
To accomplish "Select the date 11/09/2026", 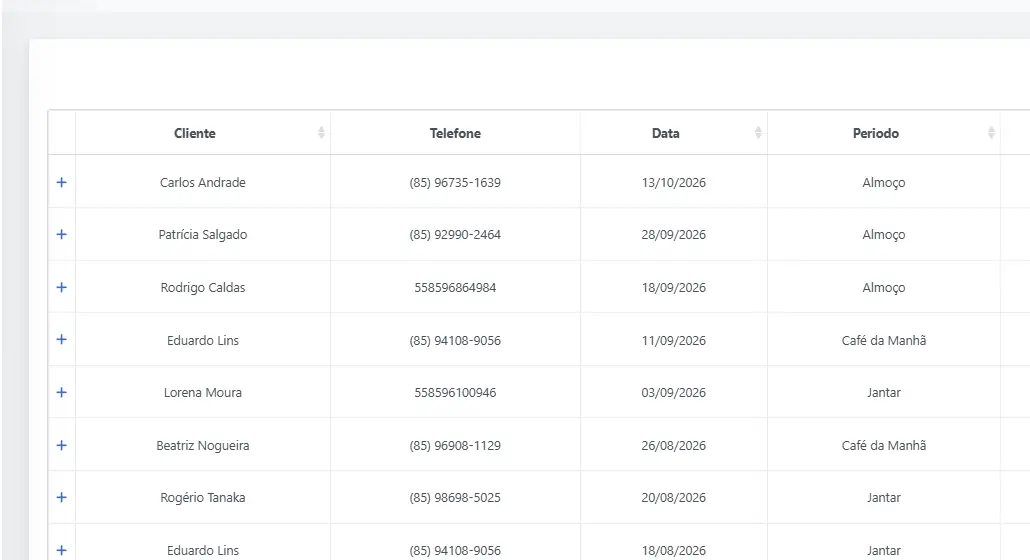I will click(674, 340).
